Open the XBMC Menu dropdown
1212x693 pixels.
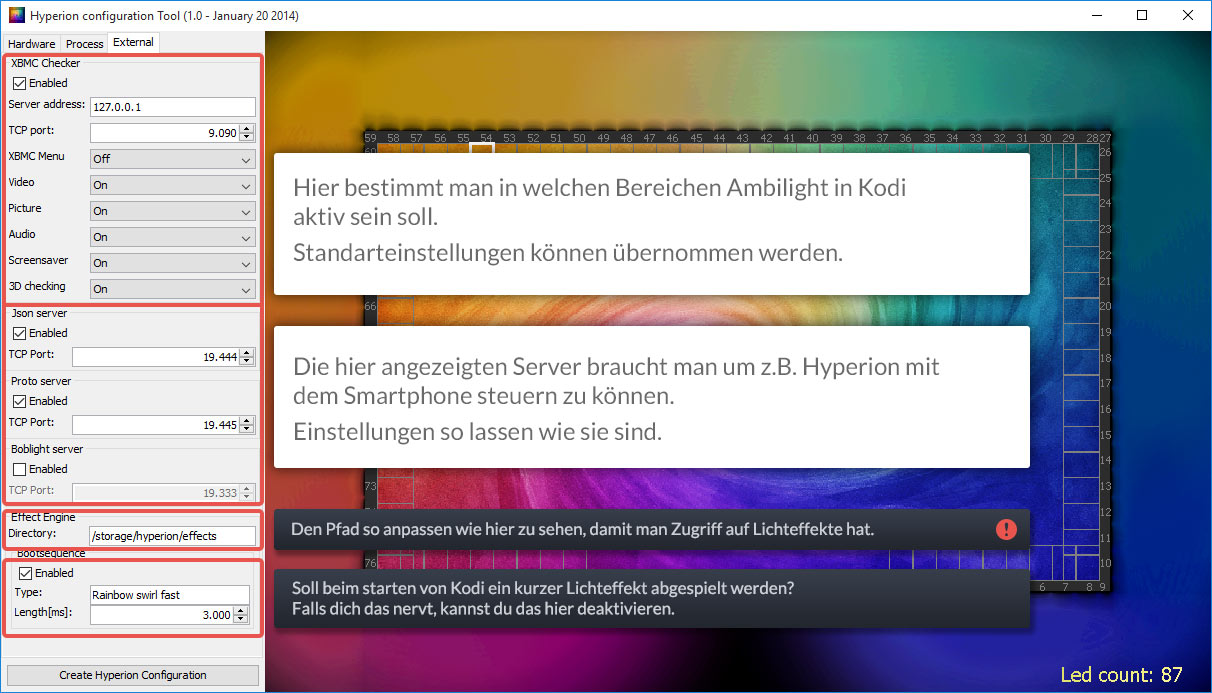[x=172, y=159]
